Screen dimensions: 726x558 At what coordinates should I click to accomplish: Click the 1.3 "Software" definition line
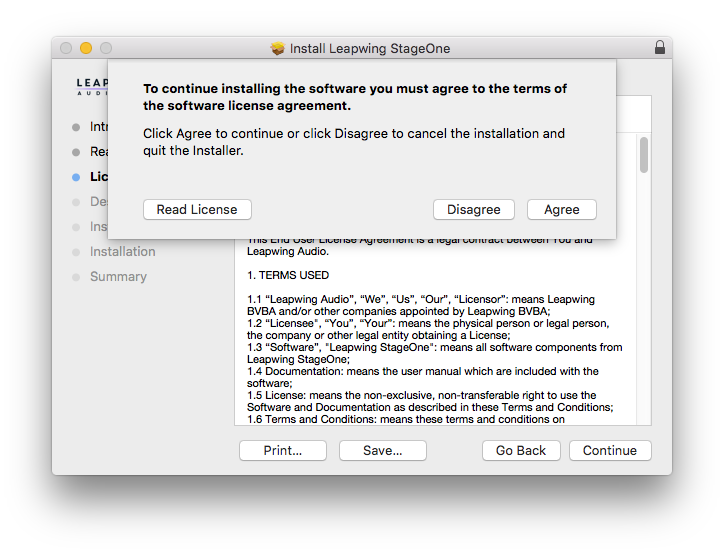click(x=435, y=353)
